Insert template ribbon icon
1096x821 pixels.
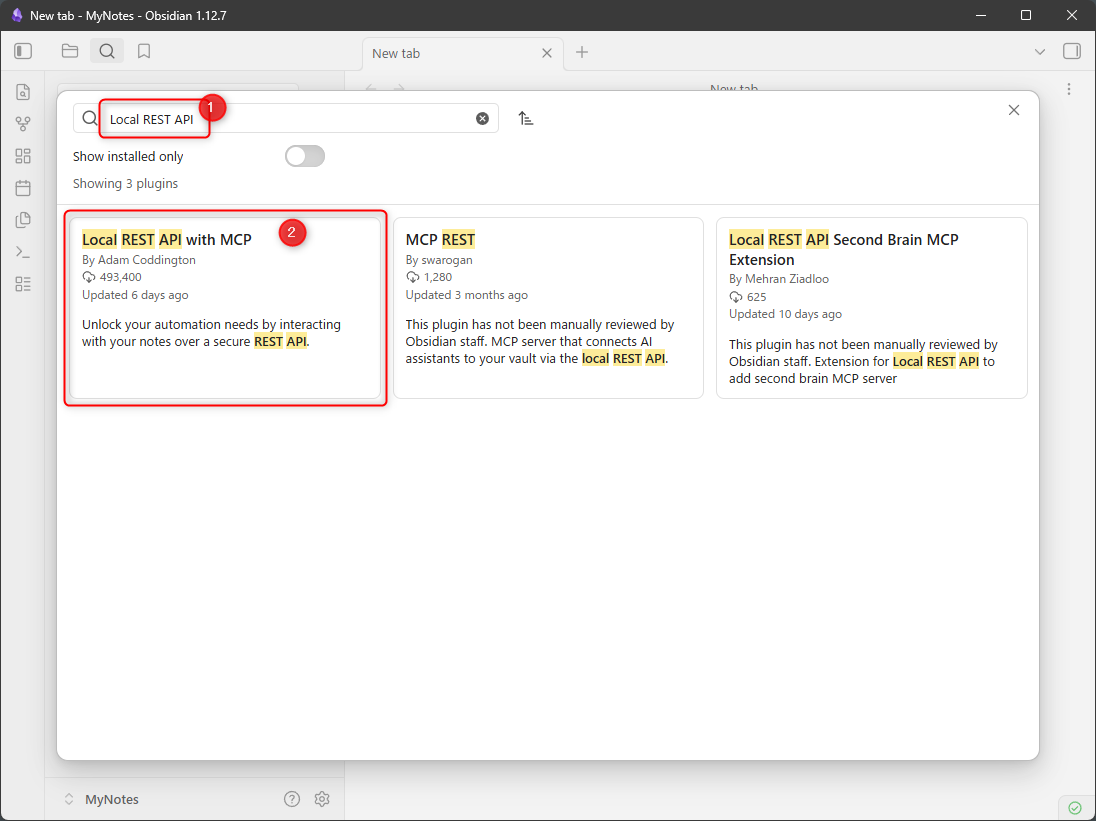click(23, 220)
